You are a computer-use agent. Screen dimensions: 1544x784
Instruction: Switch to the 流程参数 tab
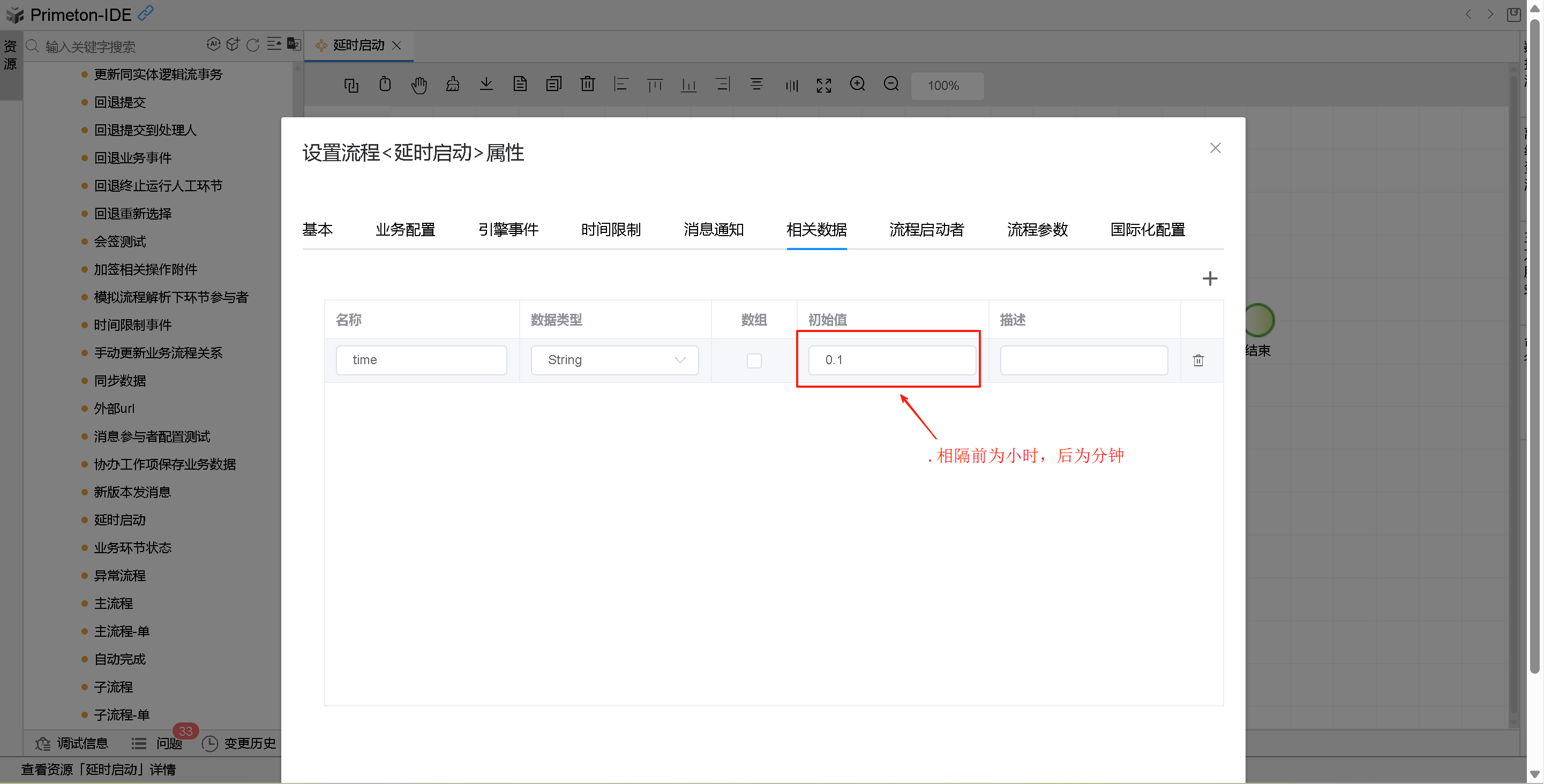[x=1037, y=229]
